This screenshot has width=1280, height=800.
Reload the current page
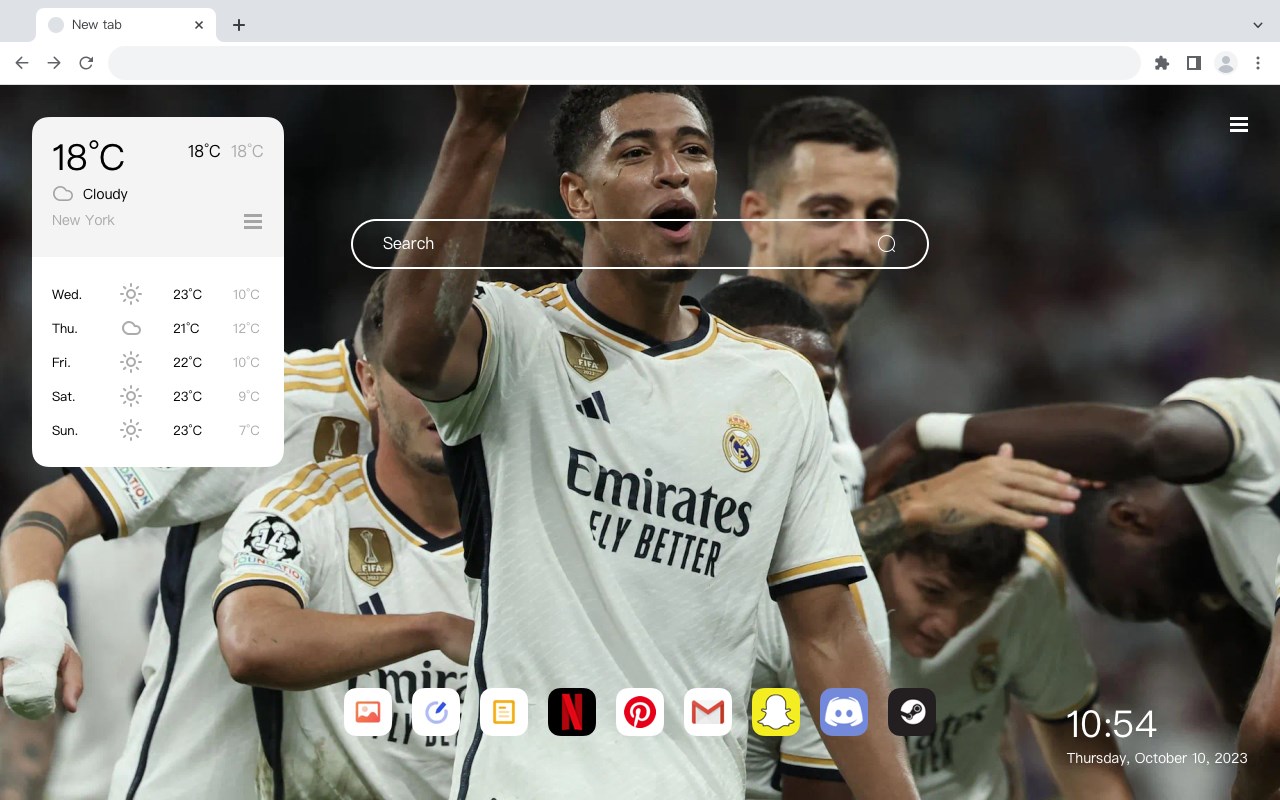[86, 63]
